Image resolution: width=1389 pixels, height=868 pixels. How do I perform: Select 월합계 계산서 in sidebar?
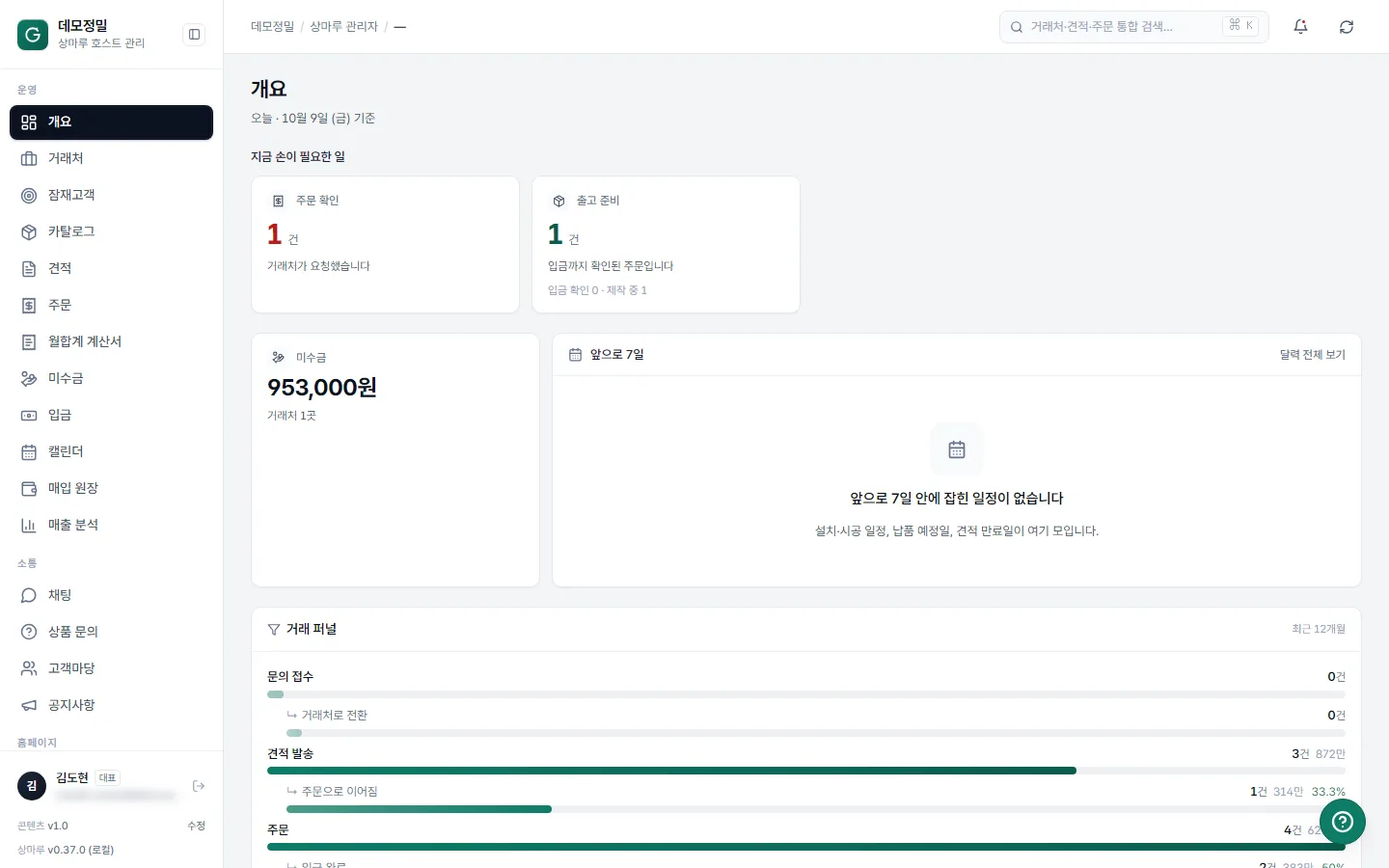click(x=111, y=341)
